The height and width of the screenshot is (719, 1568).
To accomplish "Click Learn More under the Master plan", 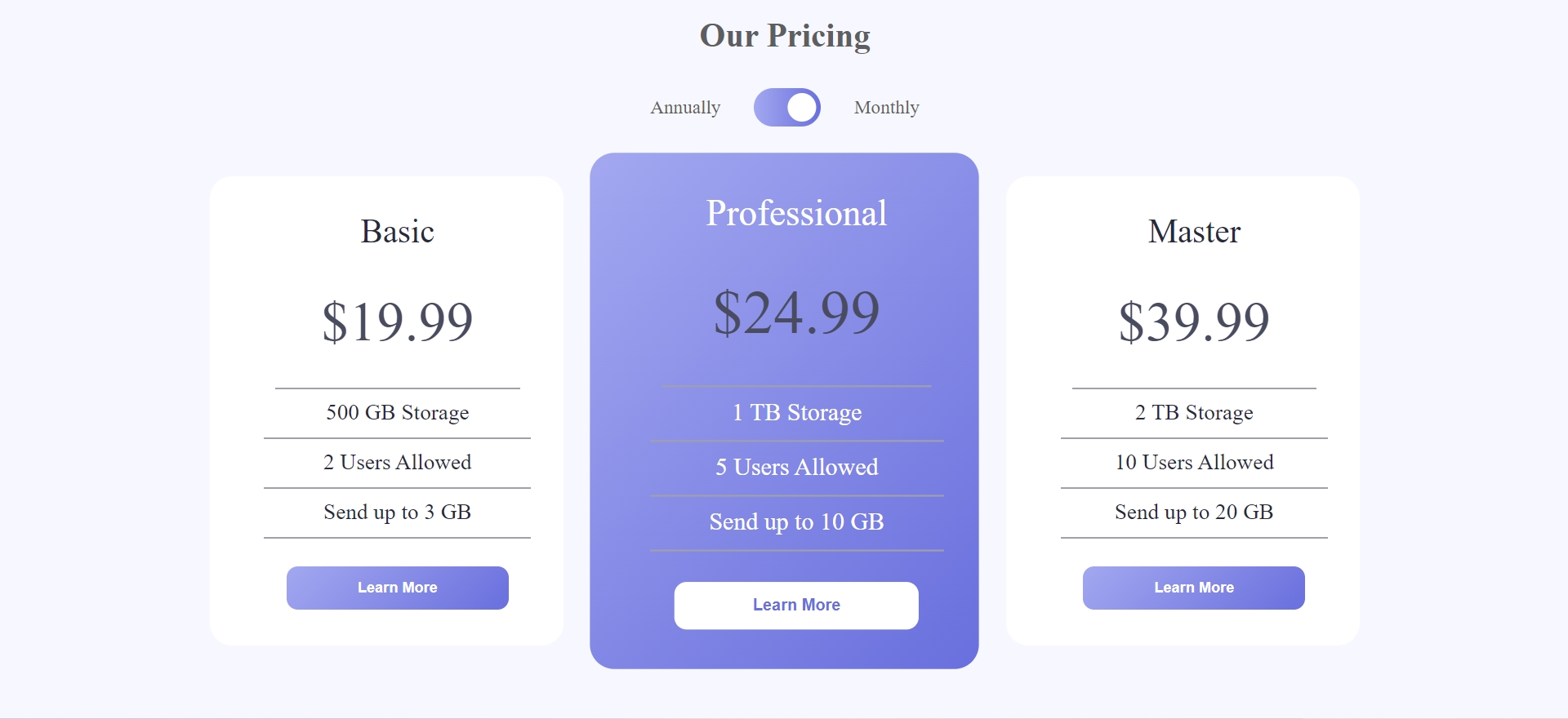I will coord(1193,587).
